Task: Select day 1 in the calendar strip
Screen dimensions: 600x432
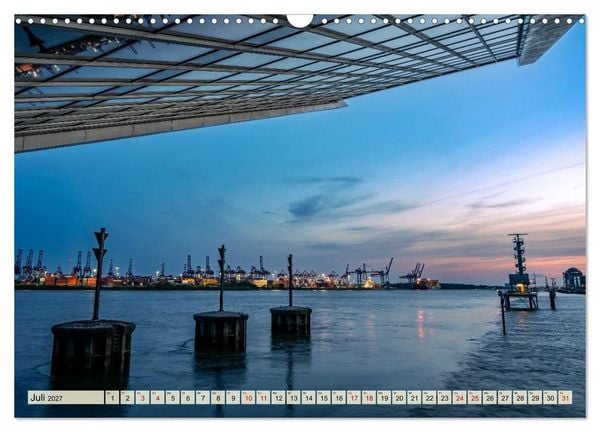Action: (112, 397)
